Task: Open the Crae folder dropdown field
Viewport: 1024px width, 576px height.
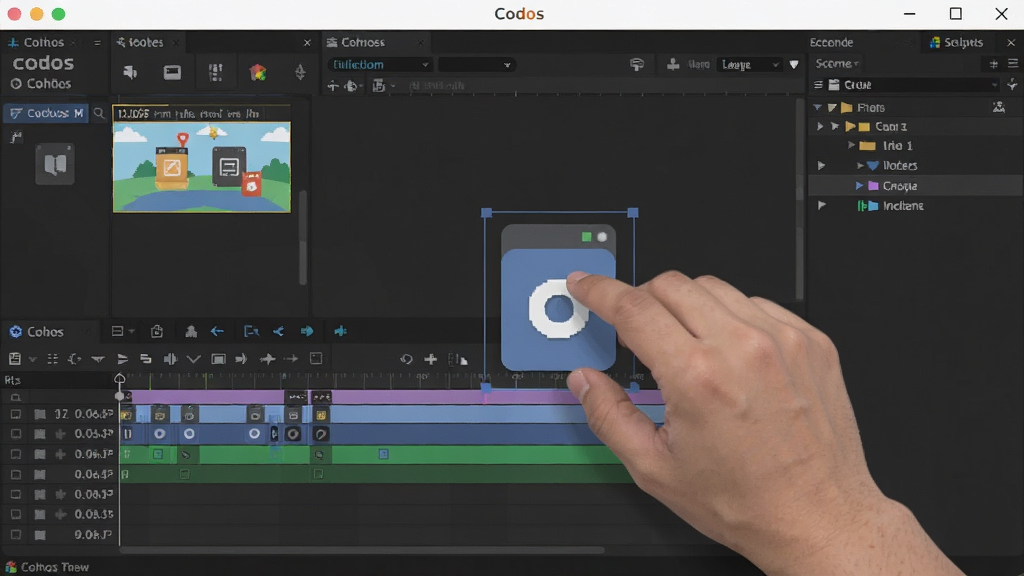Action: point(914,85)
